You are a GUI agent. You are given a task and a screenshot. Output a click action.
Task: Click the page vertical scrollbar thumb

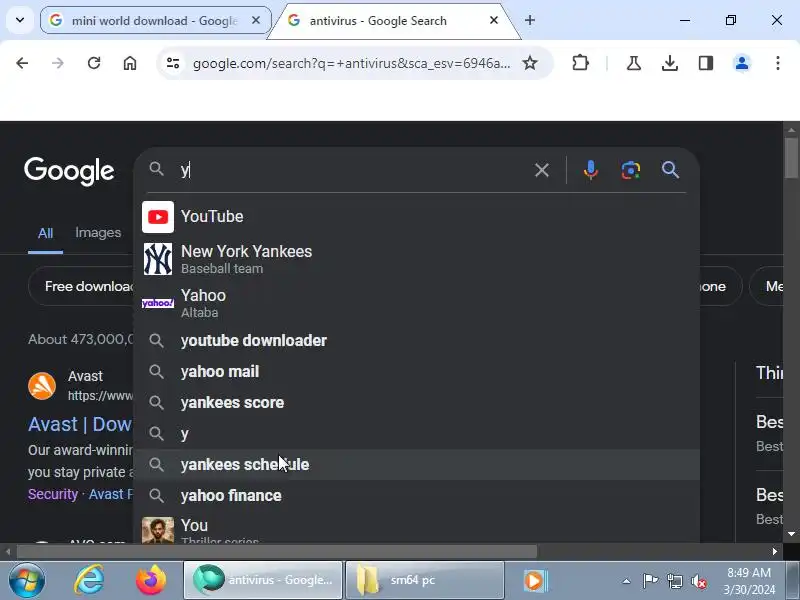[x=791, y=158]
